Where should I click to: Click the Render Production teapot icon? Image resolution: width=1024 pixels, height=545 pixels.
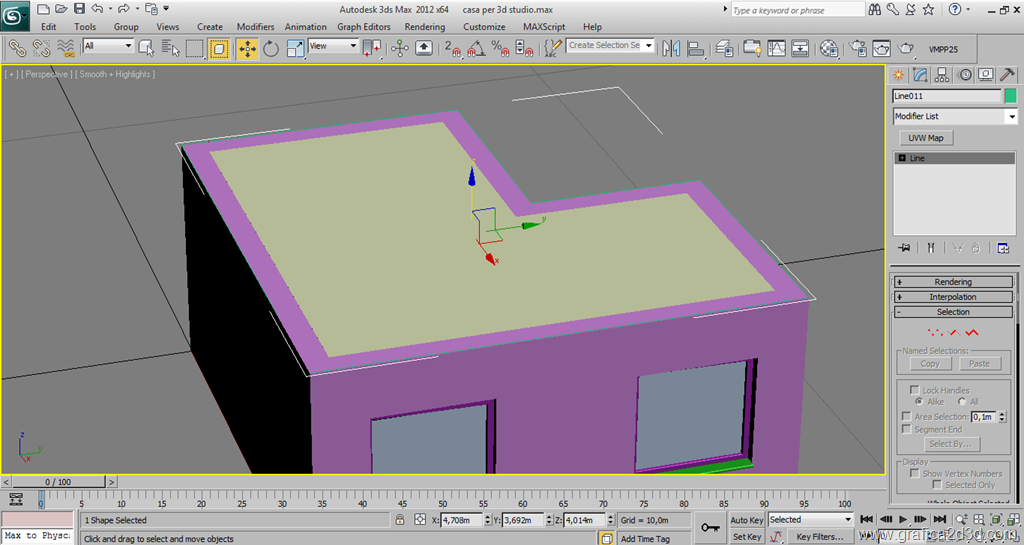(905, 48)
